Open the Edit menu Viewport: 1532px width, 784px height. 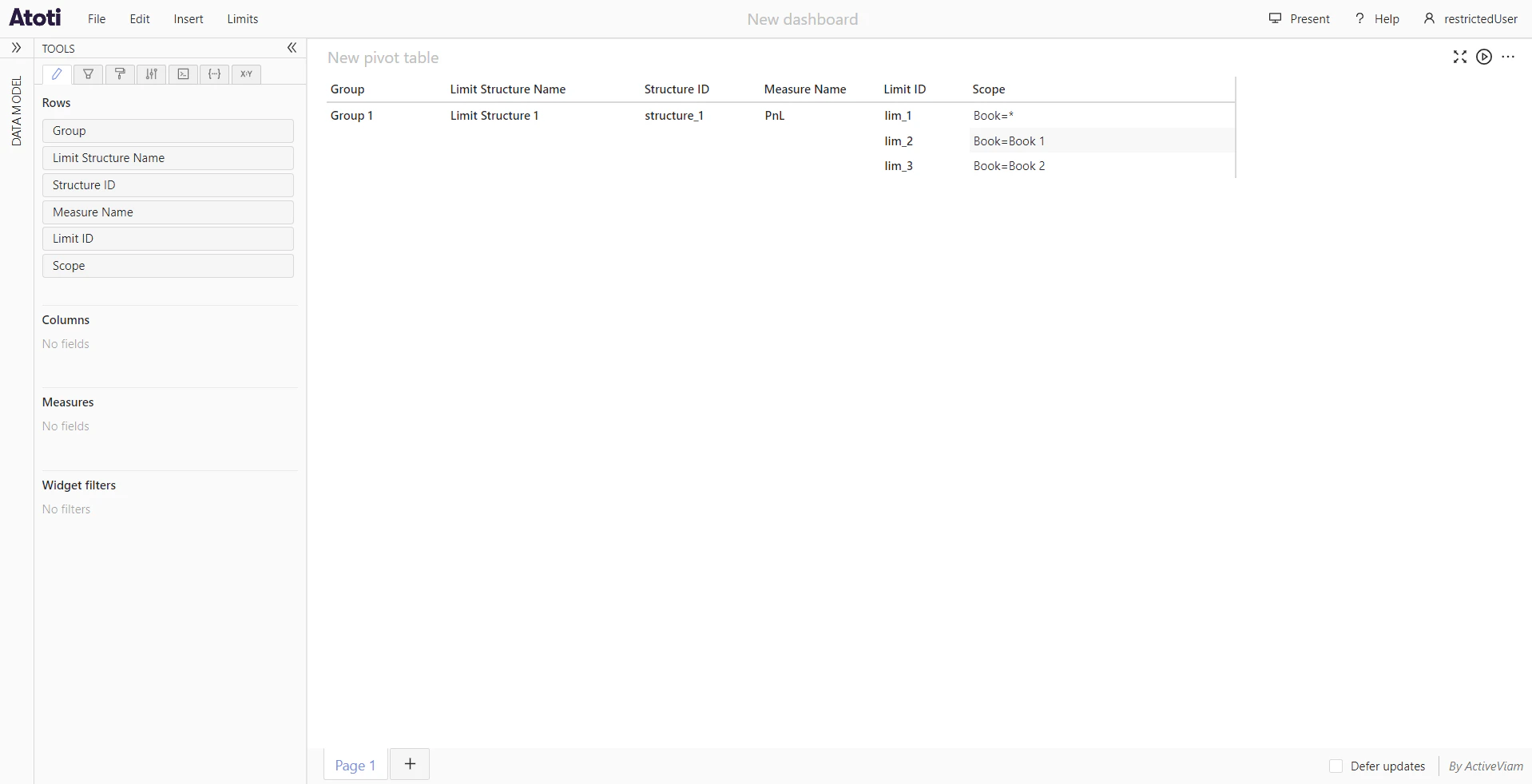pyautogui.click(x=140, y=19)
